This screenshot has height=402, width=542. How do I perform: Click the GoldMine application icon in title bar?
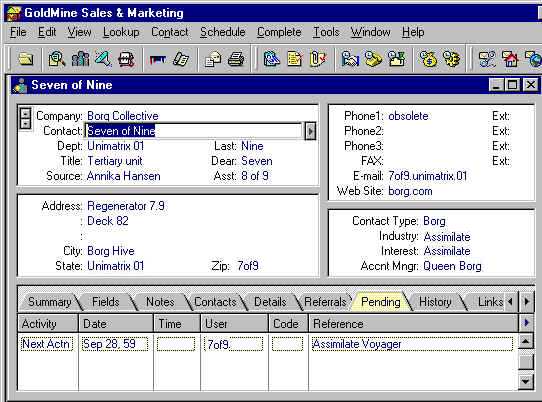tap(14, 13)
